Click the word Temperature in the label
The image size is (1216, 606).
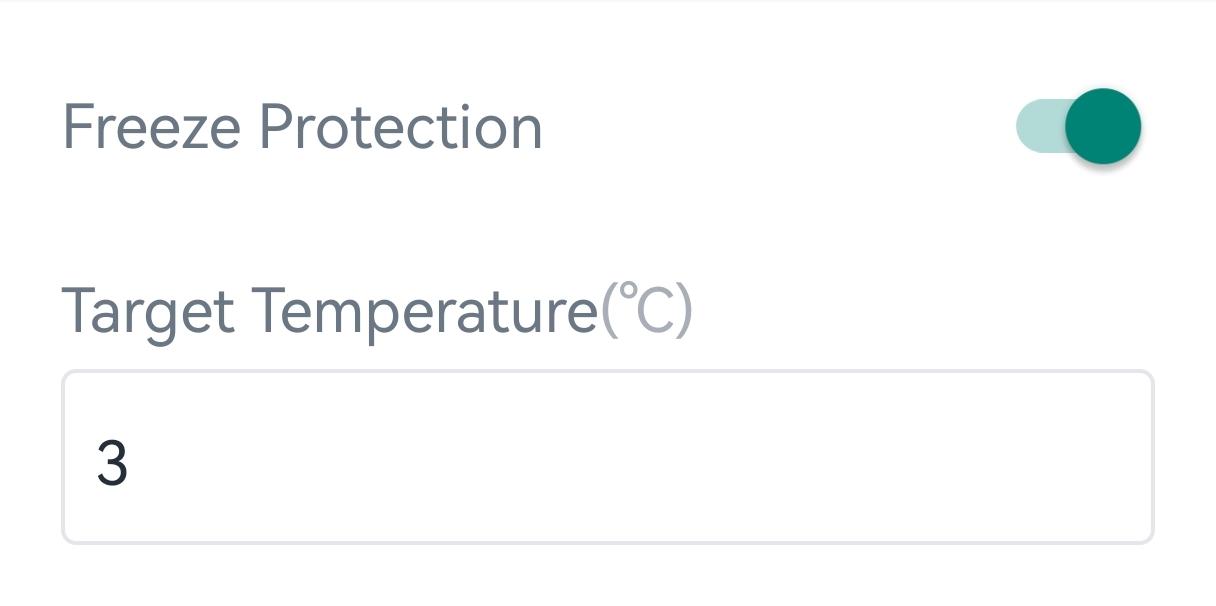coord(424,311)
